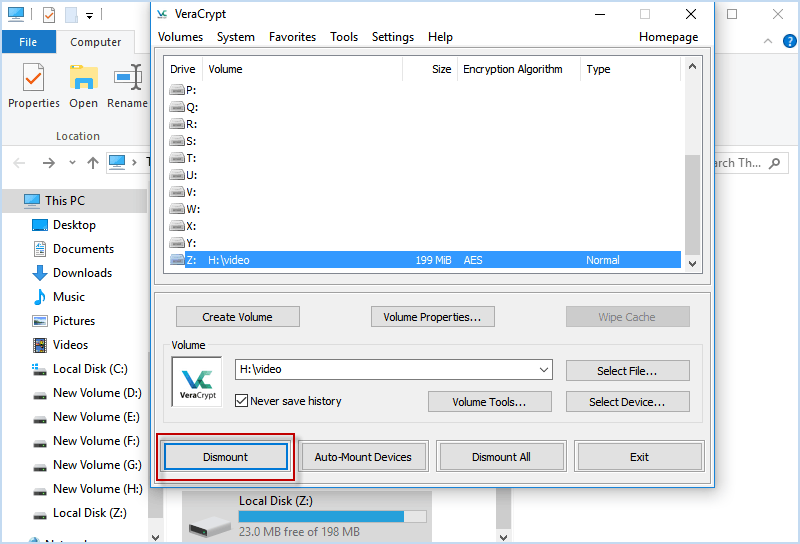Click address bar breadcrumb chevron after This PC icon
Screen dimensions: 800x544
pyautogui.click(x=134, y=163)
